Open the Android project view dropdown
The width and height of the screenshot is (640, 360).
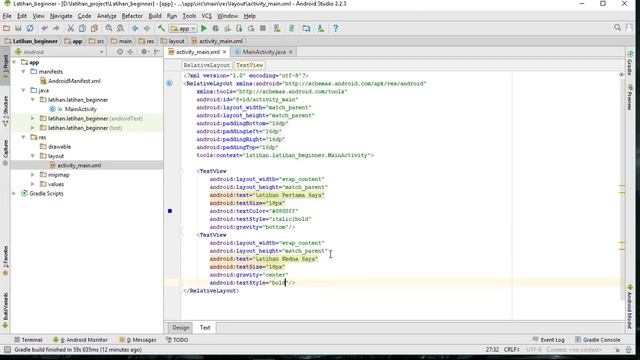(60, 52)
